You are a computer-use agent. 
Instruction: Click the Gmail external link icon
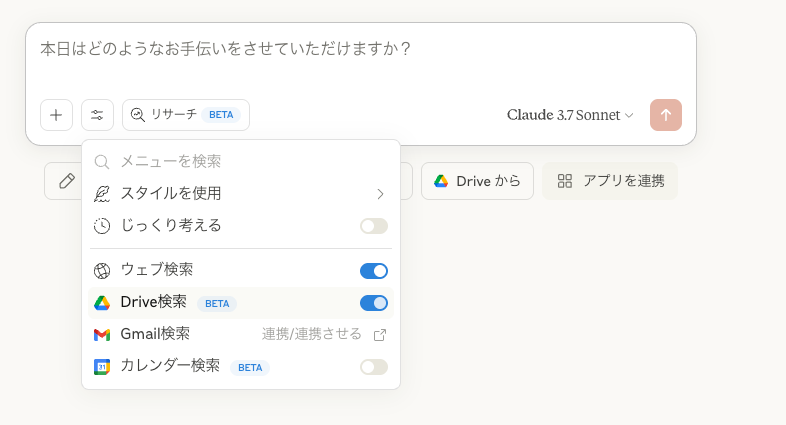(380, 335)
